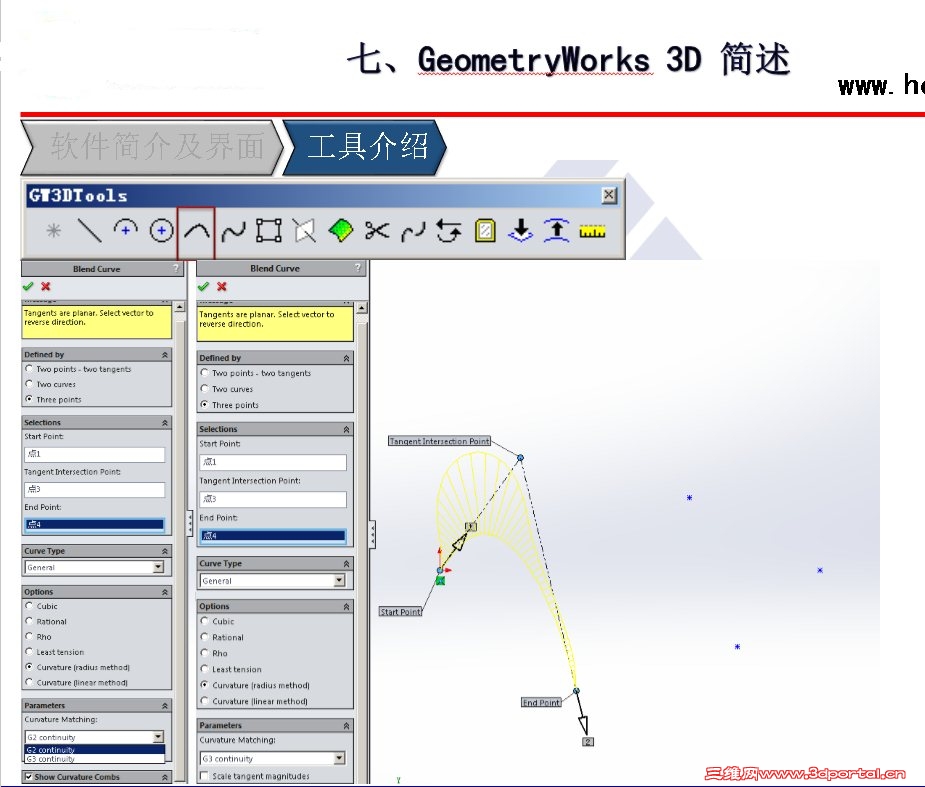Select the Rectangle with corner handles tool

tap(268, 231)
